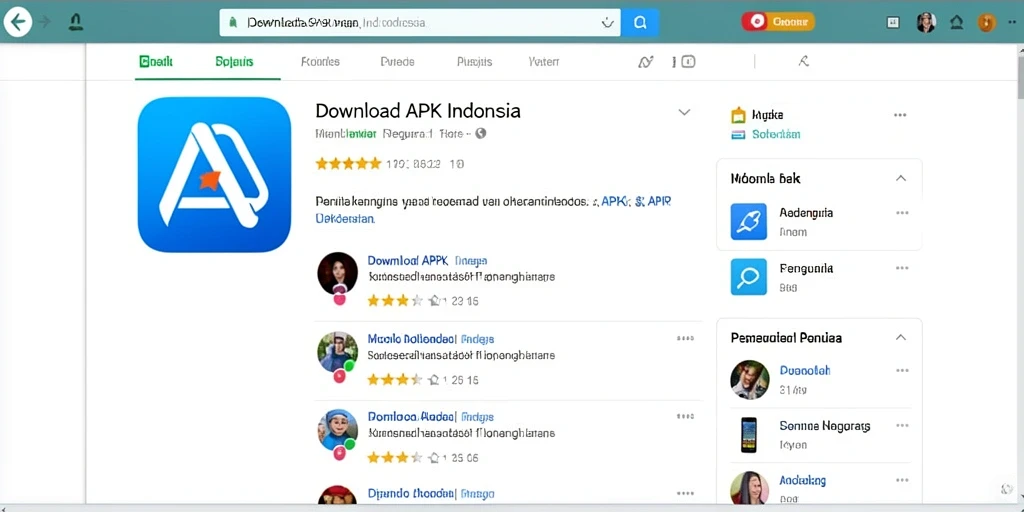Select the Pusjits tab

(474, 62)
